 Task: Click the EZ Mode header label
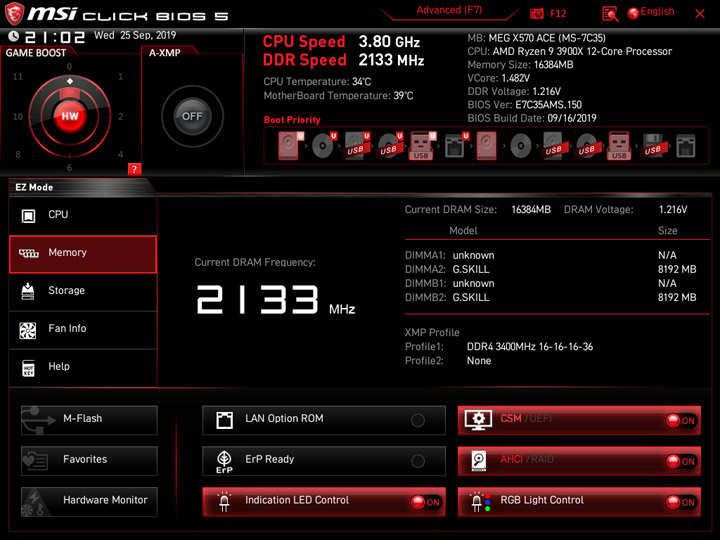pos(34,187)
